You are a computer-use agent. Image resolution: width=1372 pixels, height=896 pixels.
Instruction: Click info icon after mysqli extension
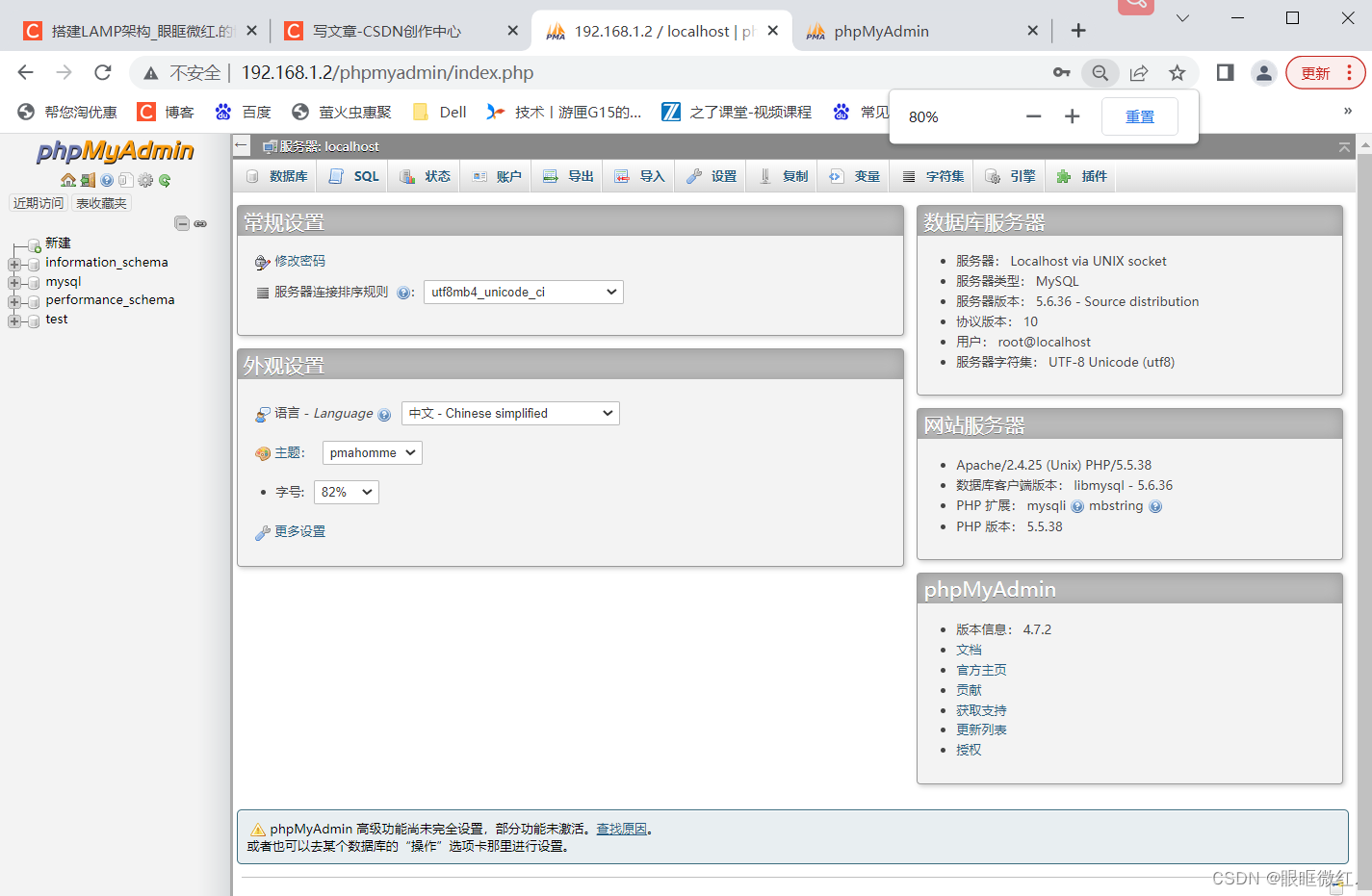point(1077,506)
